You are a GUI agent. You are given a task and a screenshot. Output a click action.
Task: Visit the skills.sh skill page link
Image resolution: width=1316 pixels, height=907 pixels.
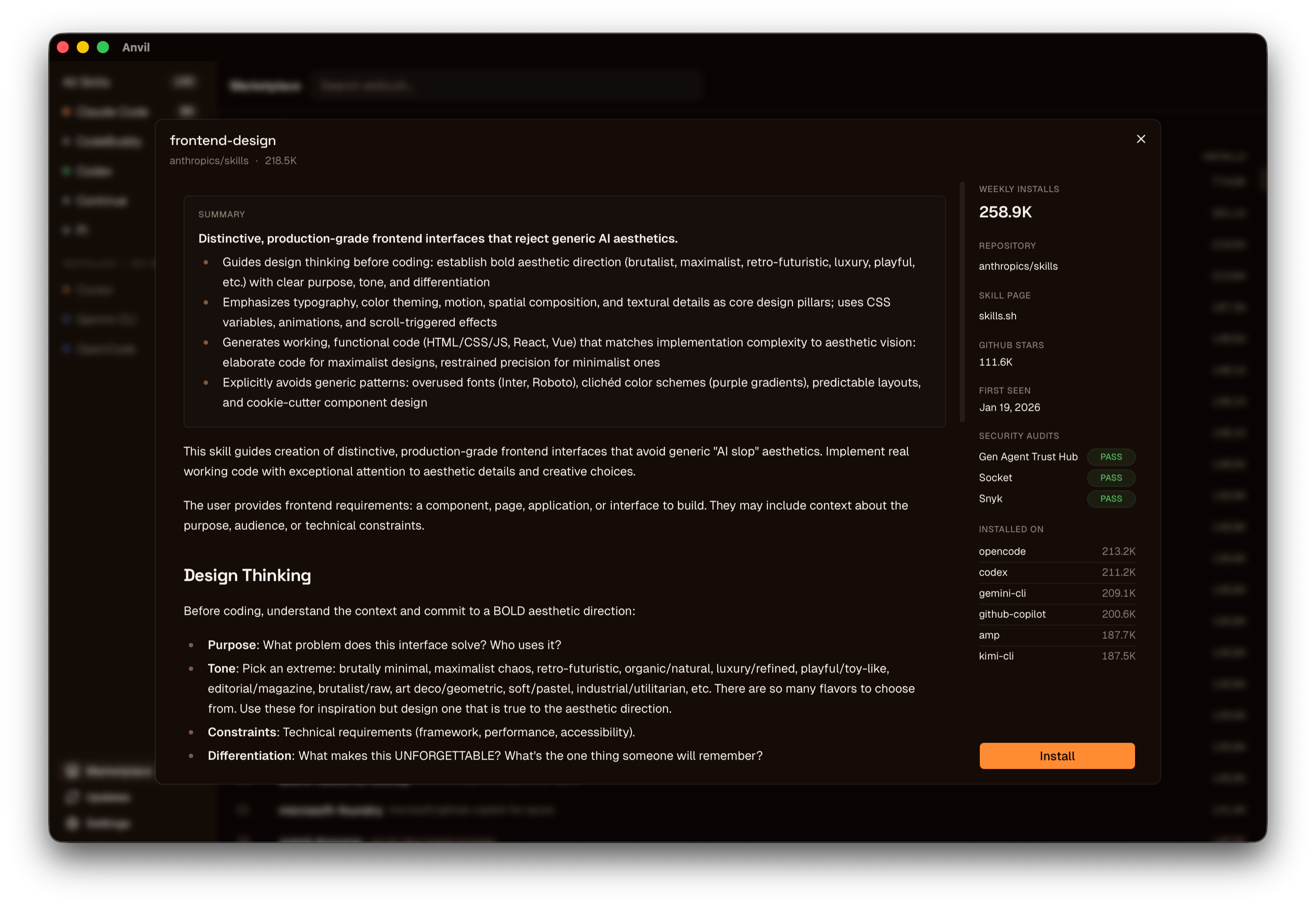click(997, 316)
